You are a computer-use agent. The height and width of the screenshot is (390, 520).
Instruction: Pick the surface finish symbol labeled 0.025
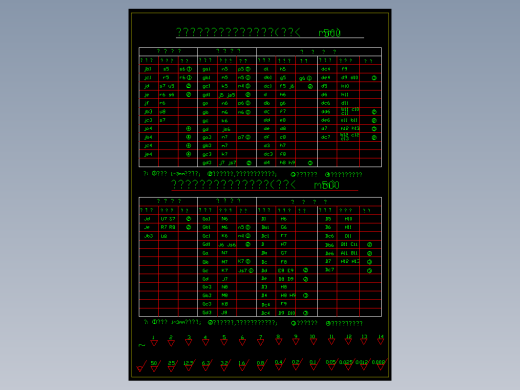(x=348, y=365)
